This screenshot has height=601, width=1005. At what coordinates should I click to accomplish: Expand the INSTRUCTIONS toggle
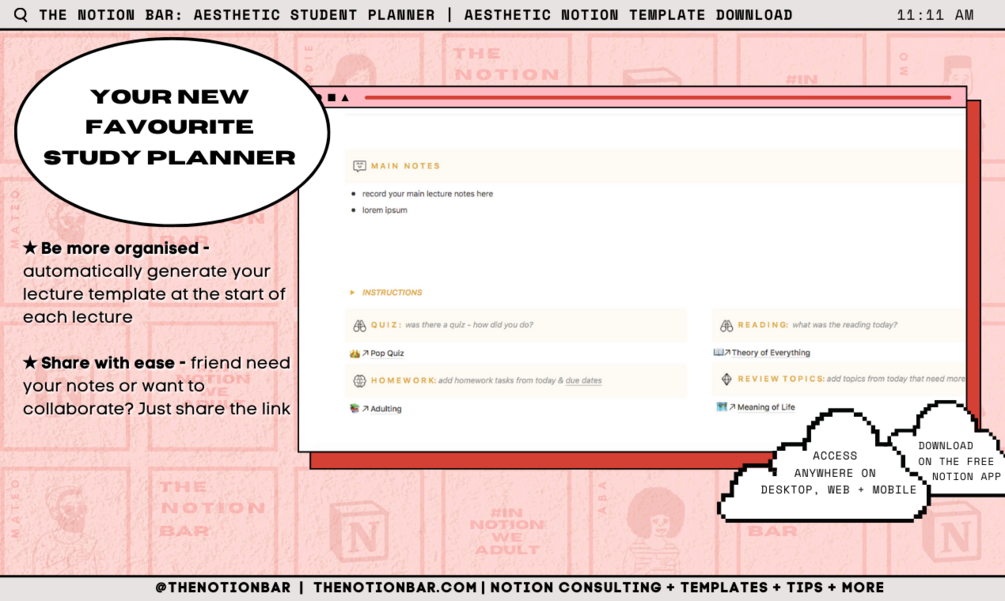point(352,292)
